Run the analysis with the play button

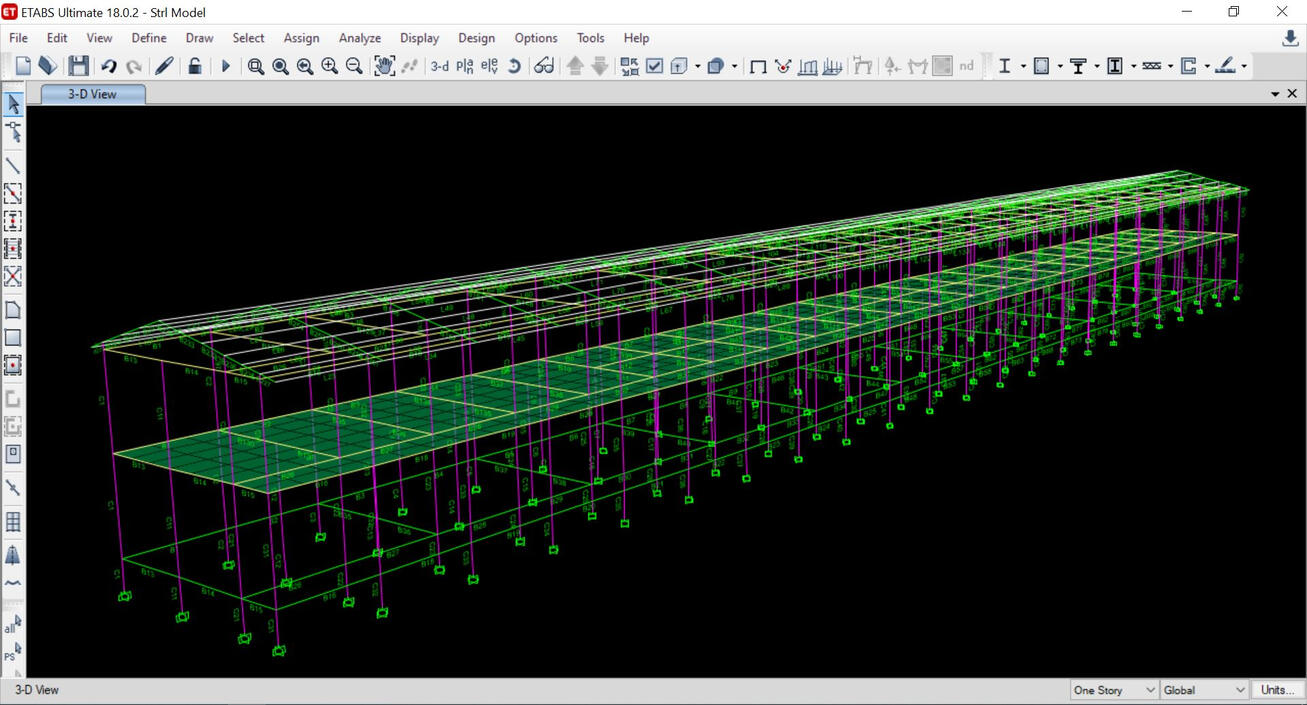click(x=224, y=65)
